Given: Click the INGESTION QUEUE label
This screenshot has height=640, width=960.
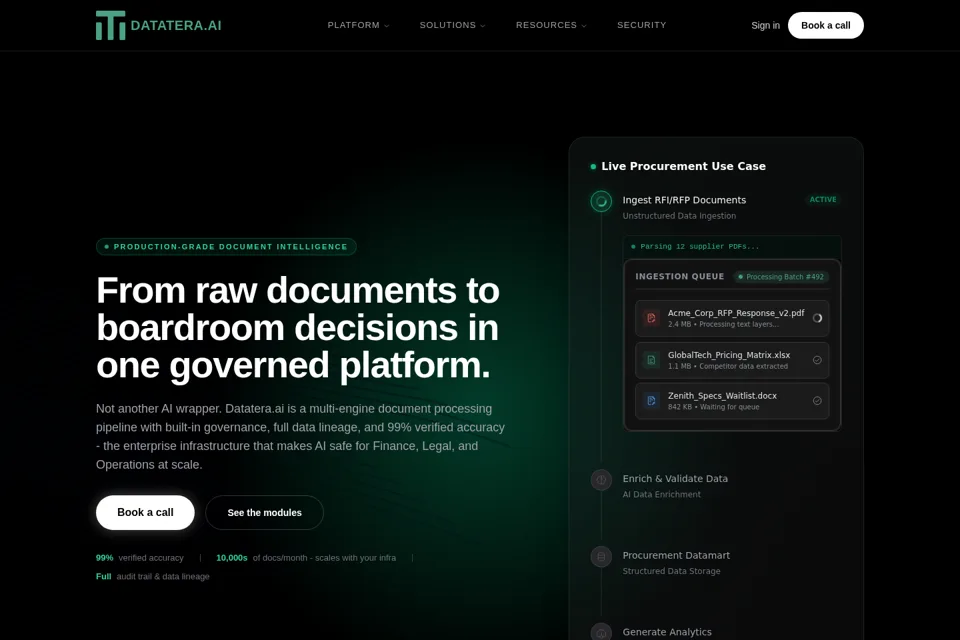Looking at the screenshot, I should [x=680, y=276].
